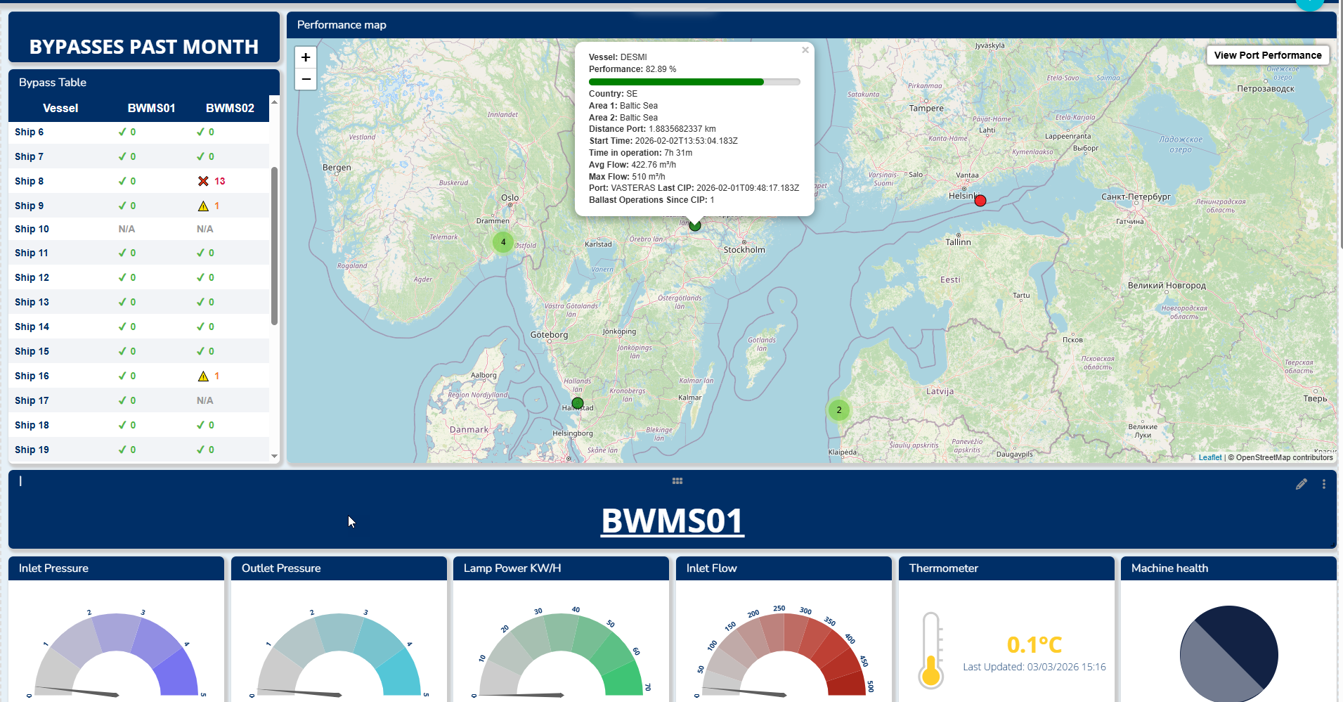1343x702 pixels.
Task: Open the Leaflet attribution link
Action: [1210, 457]
